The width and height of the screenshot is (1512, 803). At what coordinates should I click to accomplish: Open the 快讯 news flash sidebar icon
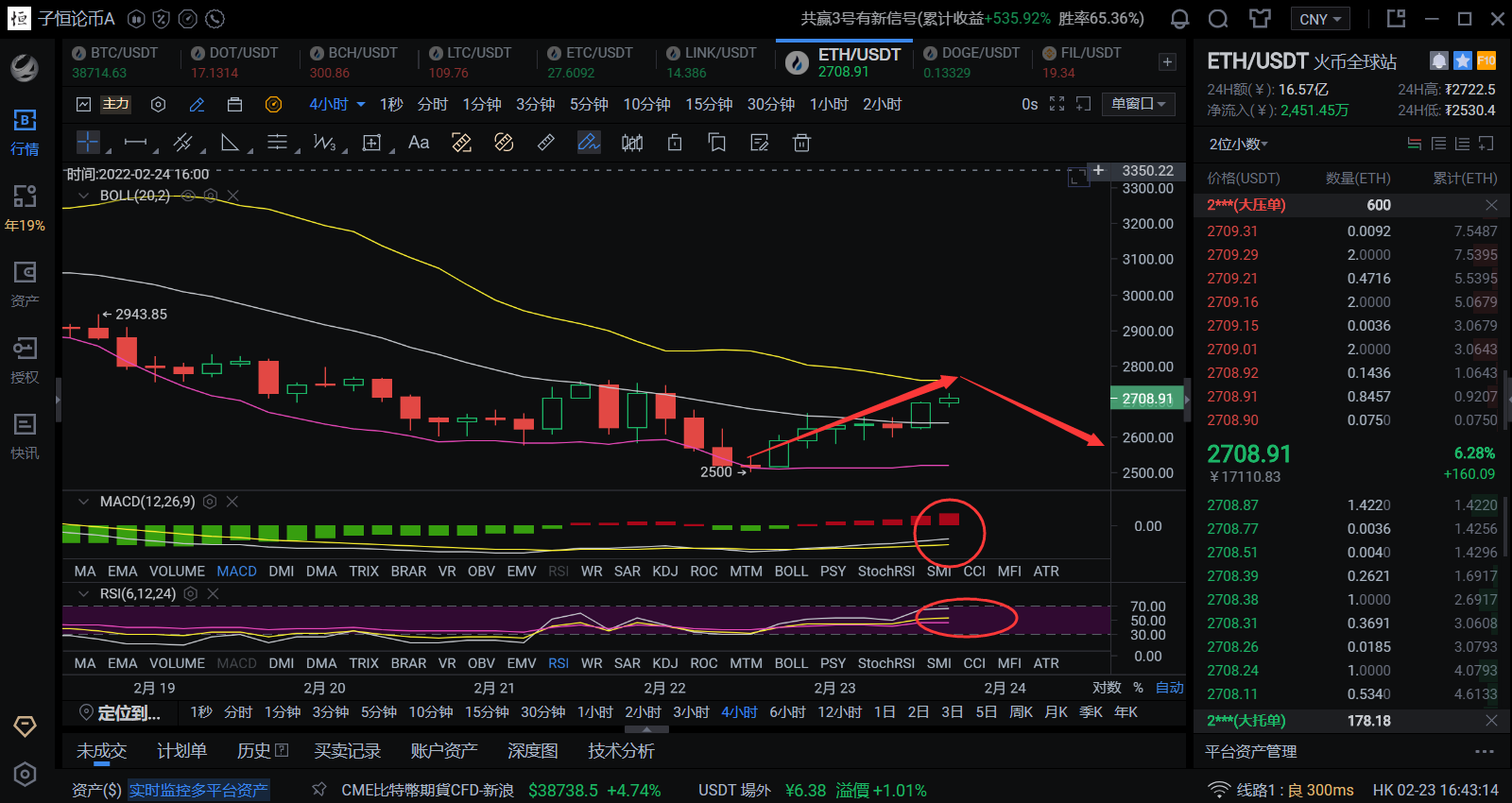25,436
